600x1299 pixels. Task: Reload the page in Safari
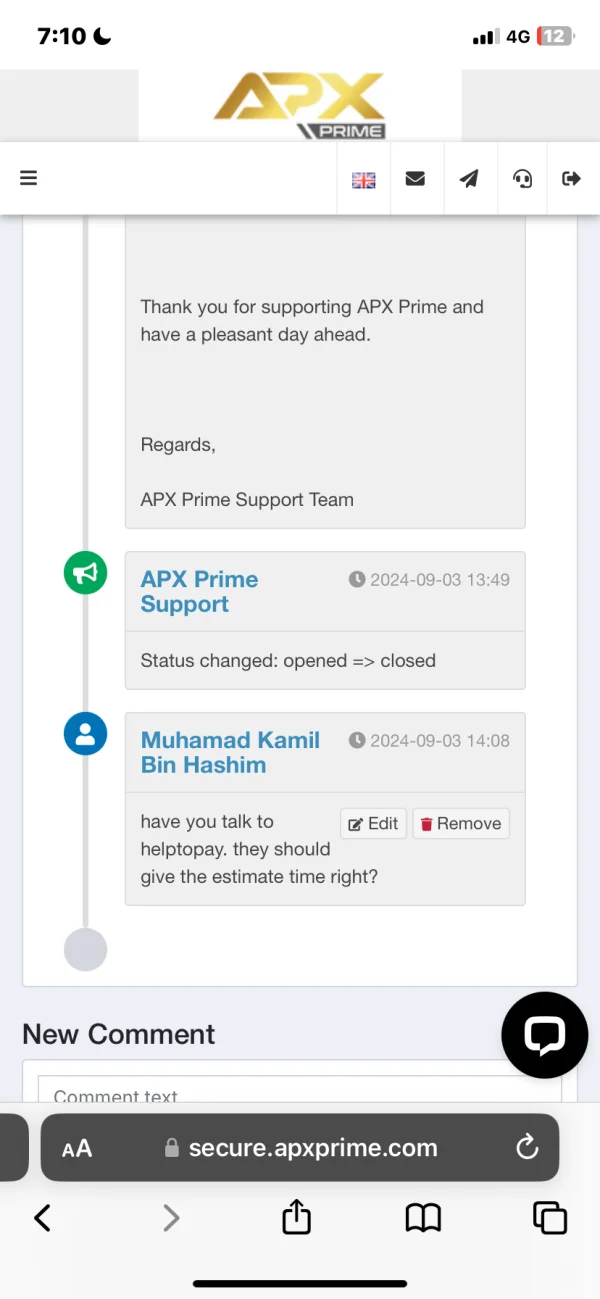tap(527, 1148)
